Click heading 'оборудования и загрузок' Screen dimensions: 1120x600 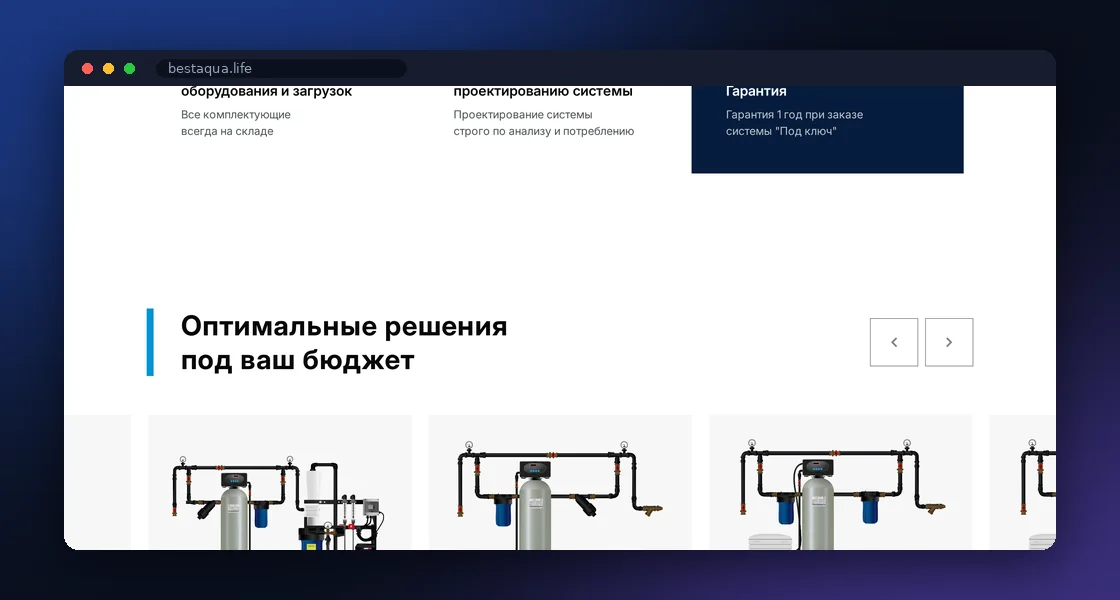[x=266, y=91]
